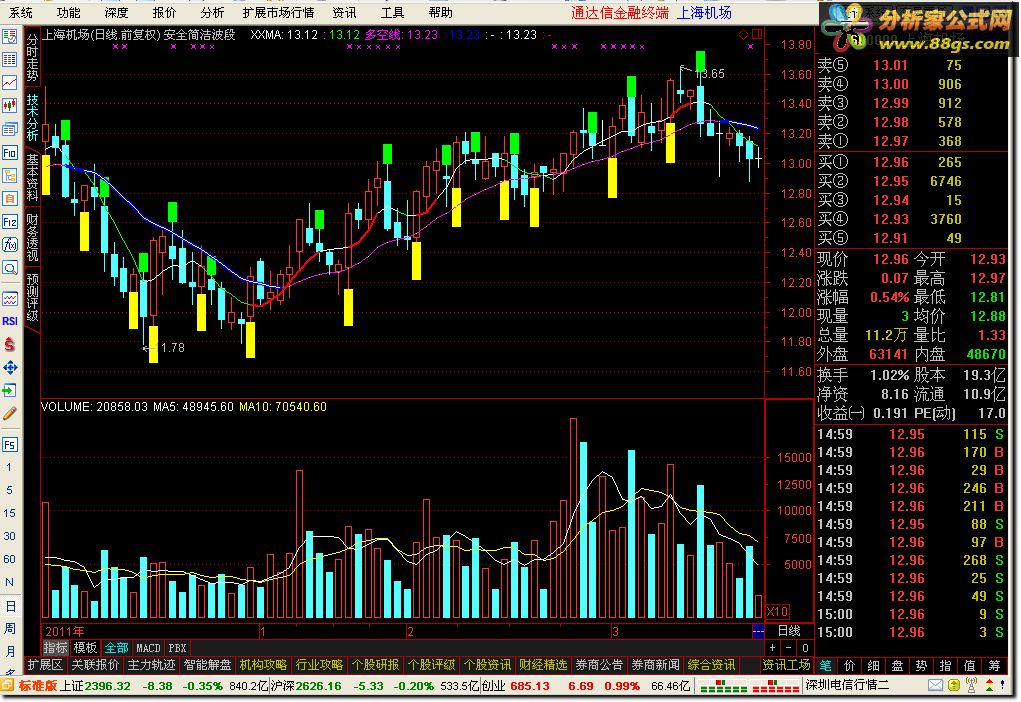This screenshot has width=1021, height=702.
Task: Select the RSI indicator icon
Action: (x=10, y=321)
